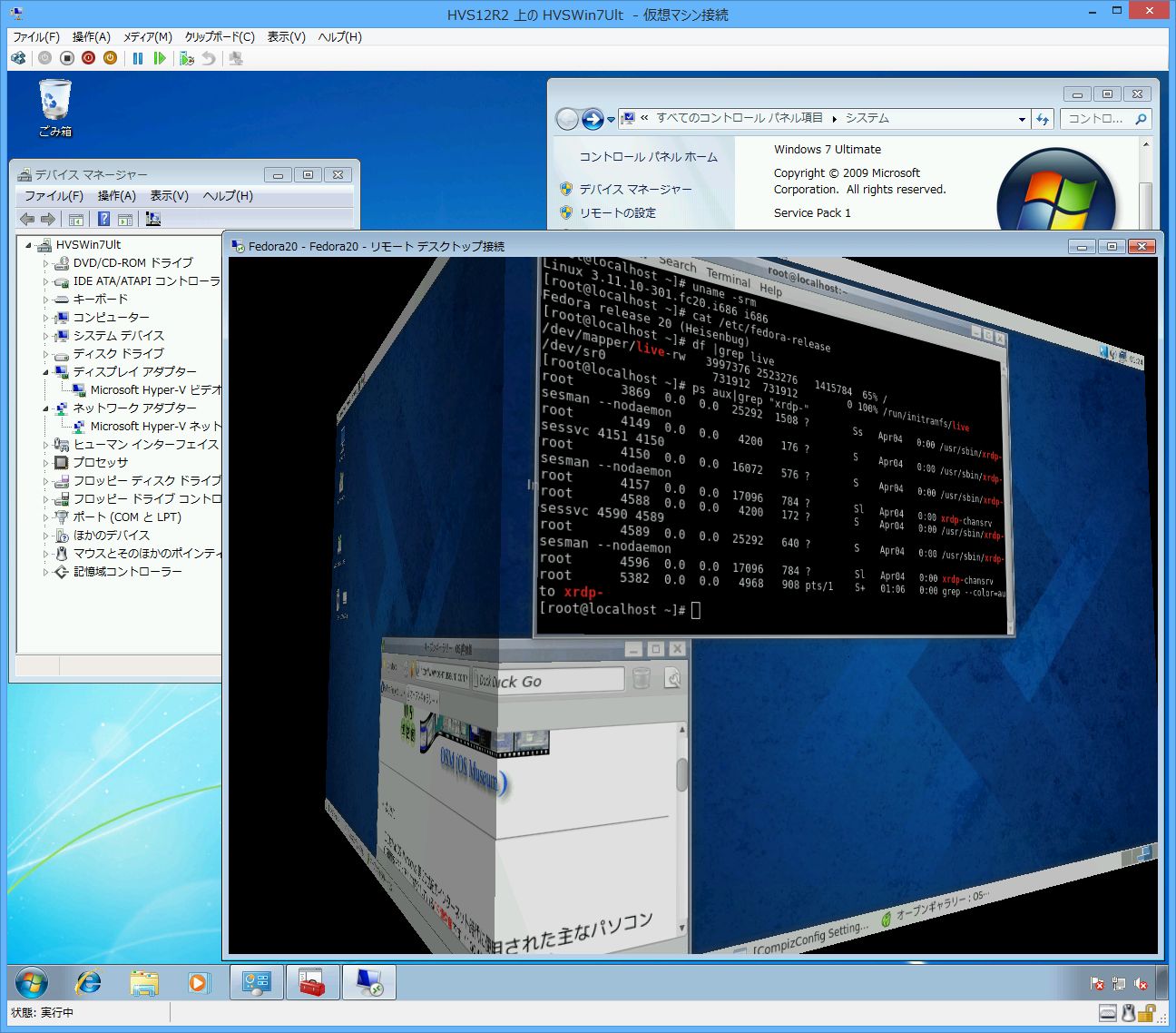Click リモートの設定 link in control panel
Screen dimensions: 1176x1033
(x=617, y=212)
